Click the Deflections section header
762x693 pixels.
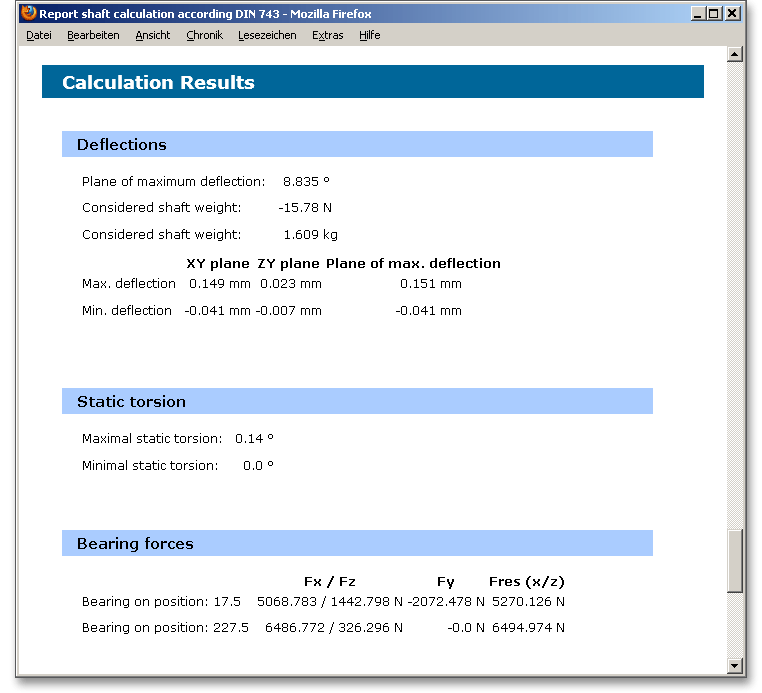click(x=122, y=145)
